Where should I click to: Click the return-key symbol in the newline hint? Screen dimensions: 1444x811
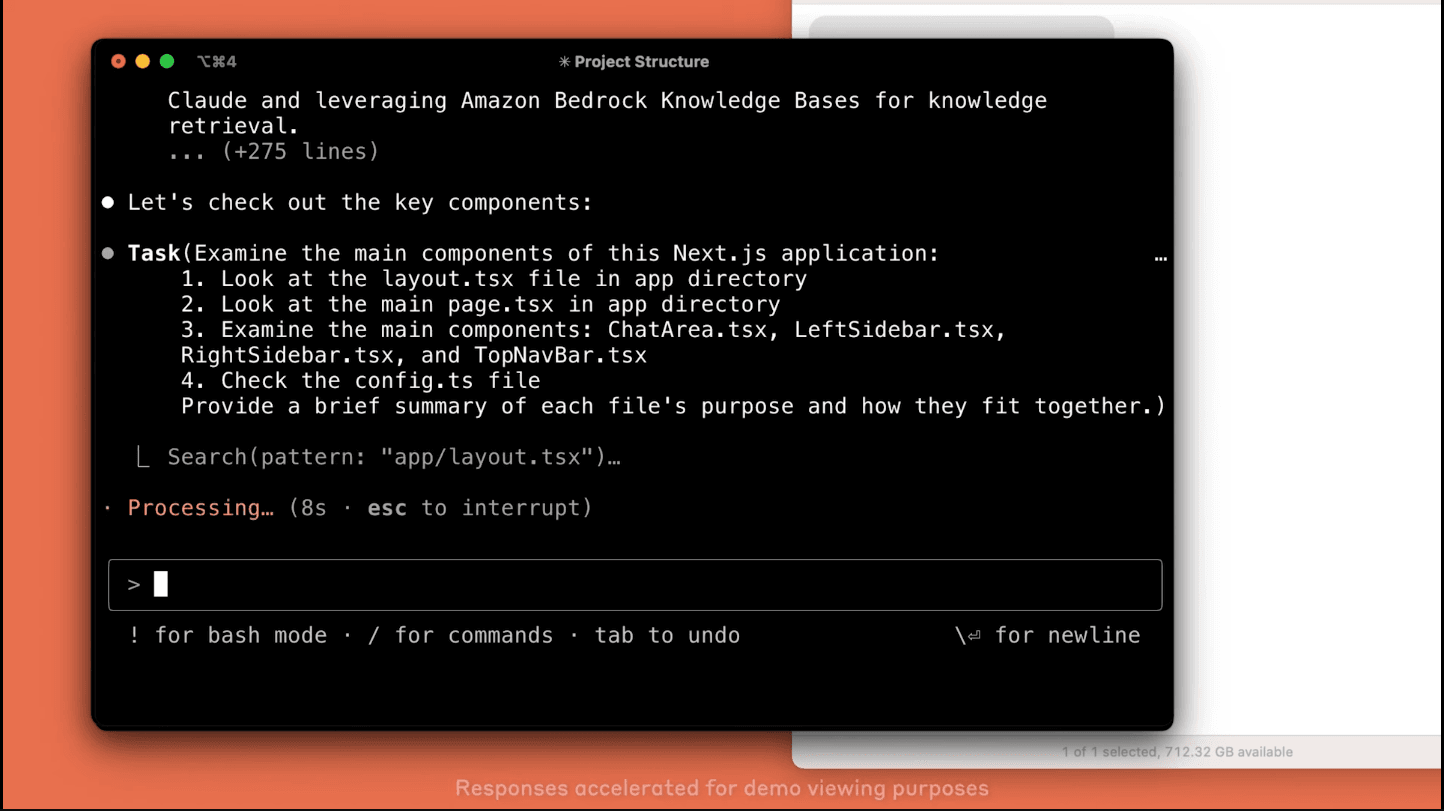pyautogui.click(x=969, y=636)
